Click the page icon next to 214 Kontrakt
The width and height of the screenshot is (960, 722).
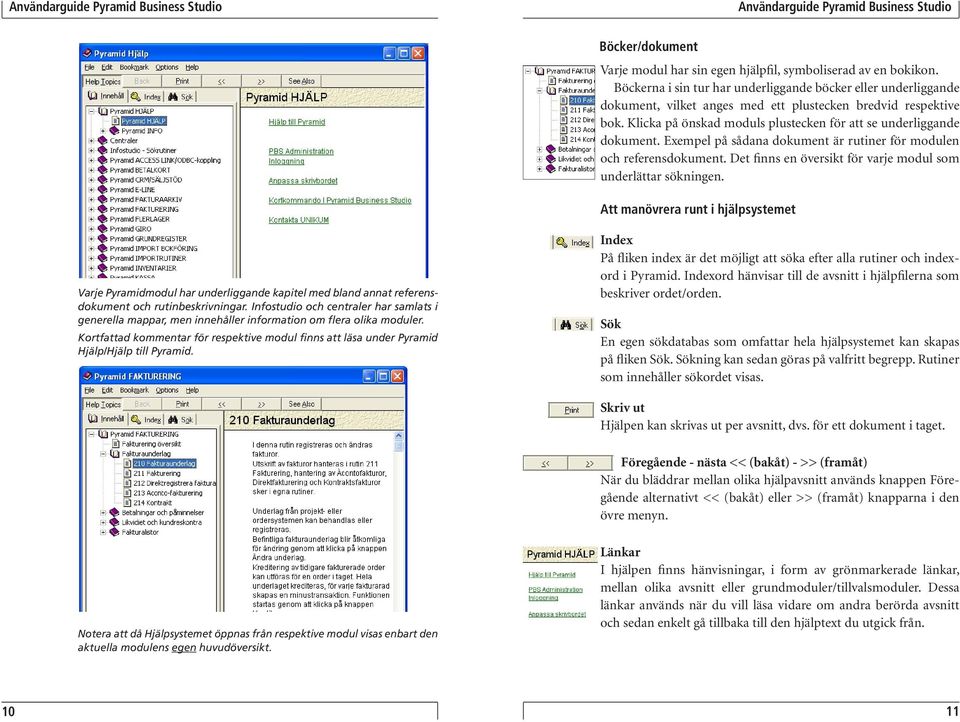point(127,503)
